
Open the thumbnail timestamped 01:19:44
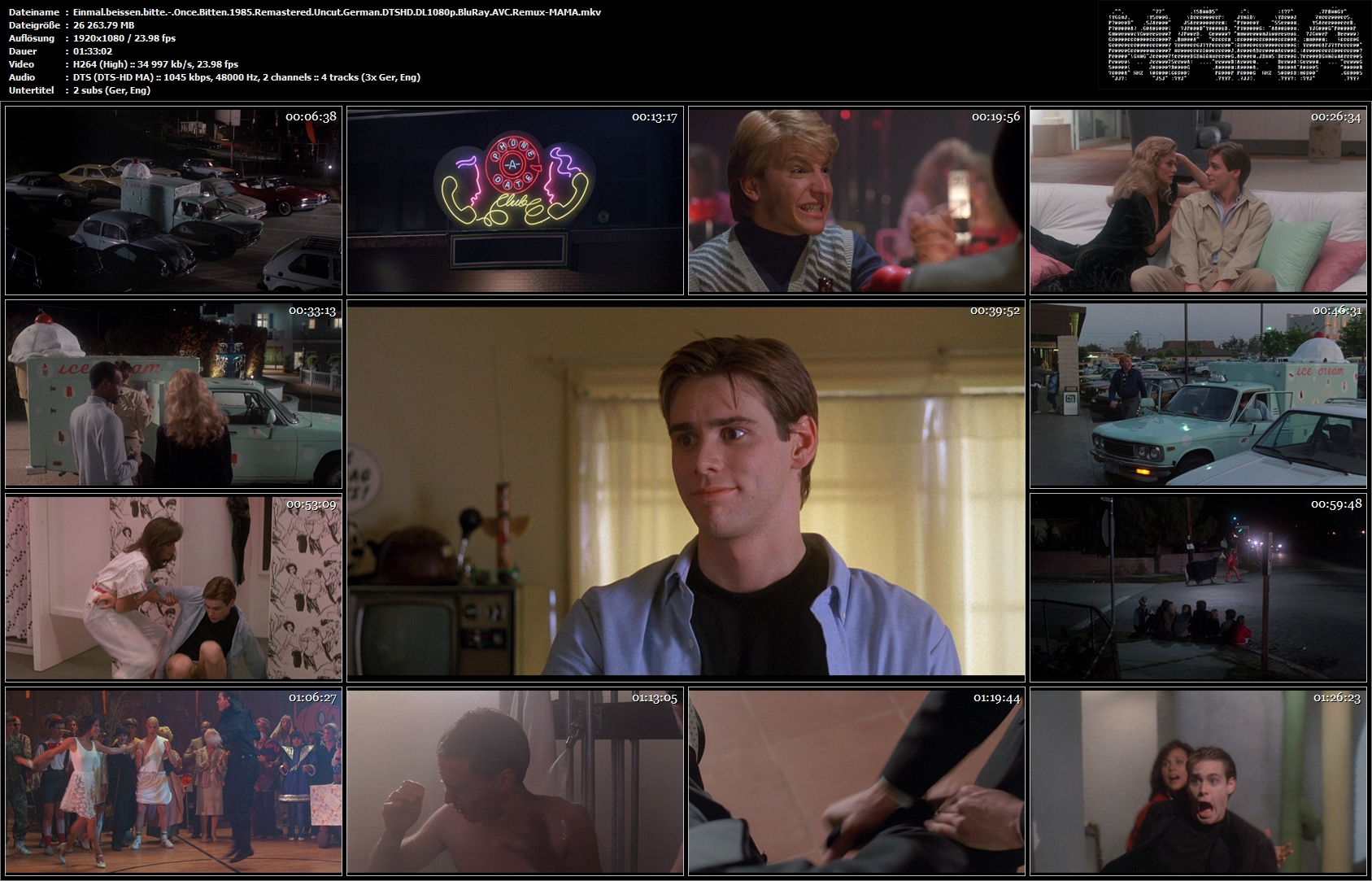856,781
